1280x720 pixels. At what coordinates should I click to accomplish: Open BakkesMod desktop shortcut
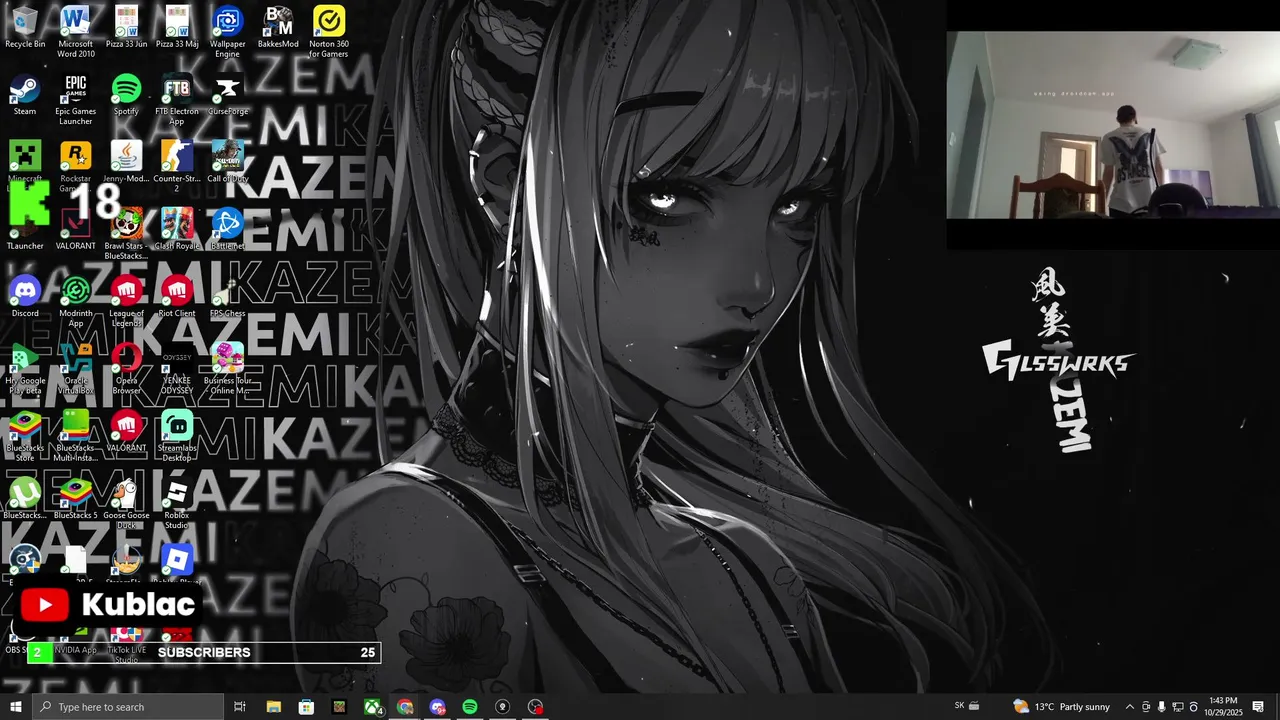[x=278, y=27]
